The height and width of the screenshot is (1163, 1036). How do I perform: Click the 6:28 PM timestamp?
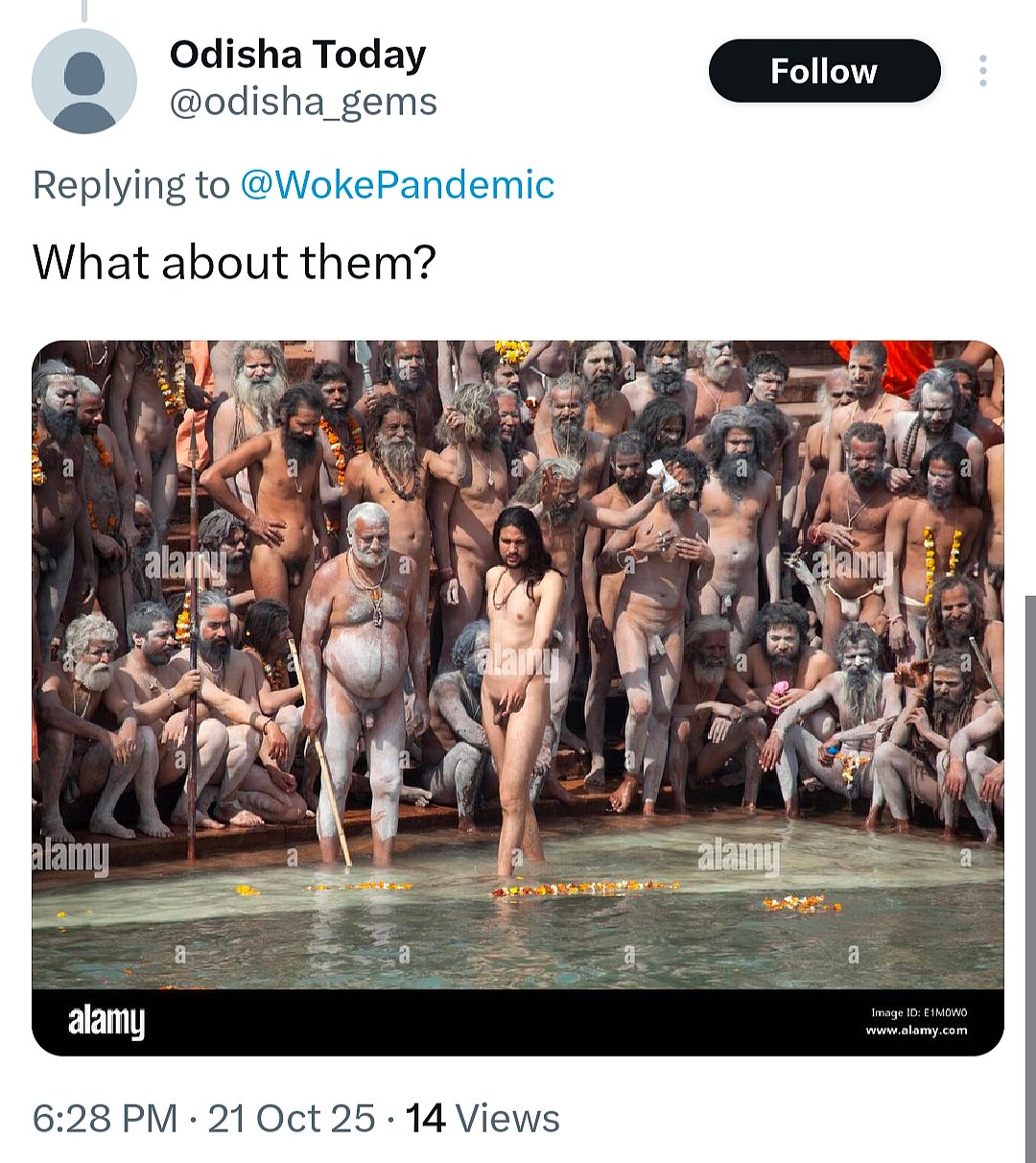106,1119
